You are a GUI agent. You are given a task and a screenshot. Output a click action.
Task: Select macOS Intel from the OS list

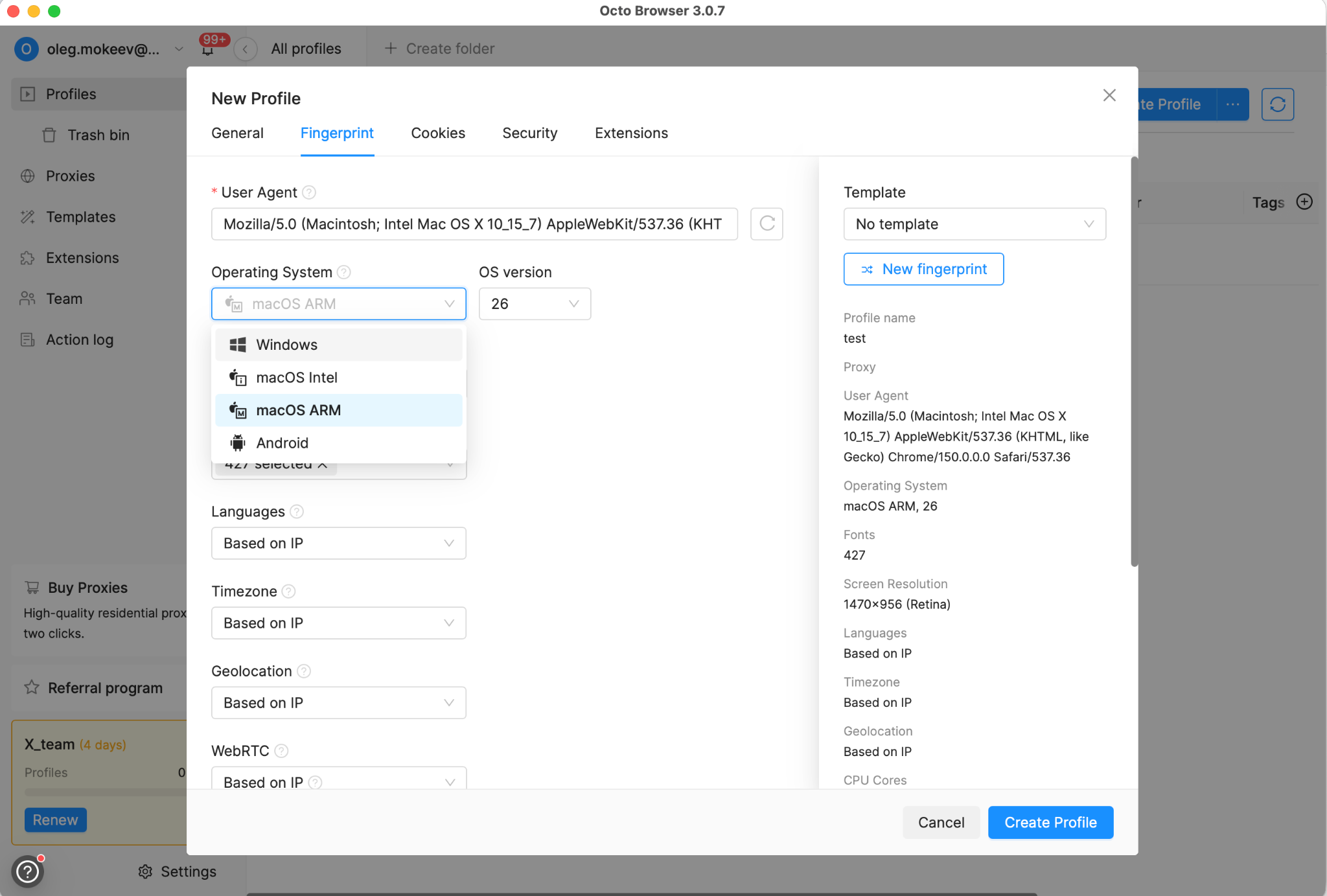[339, 378]
